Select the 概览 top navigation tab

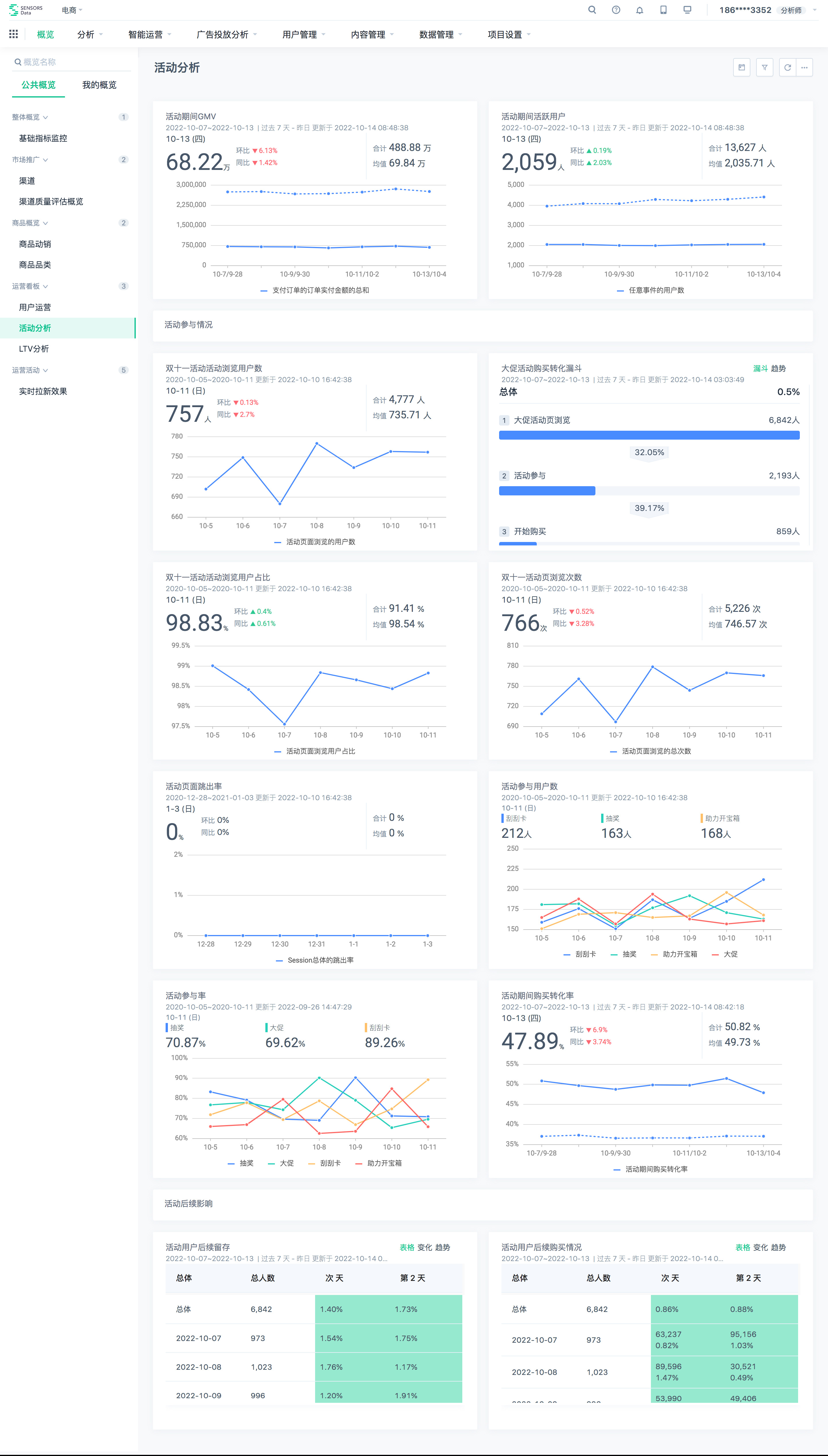click(x=45, y=35)
